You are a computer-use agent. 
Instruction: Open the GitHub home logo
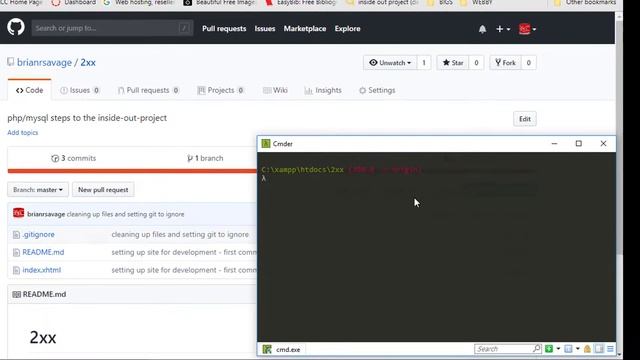click(x=16, y=28)
